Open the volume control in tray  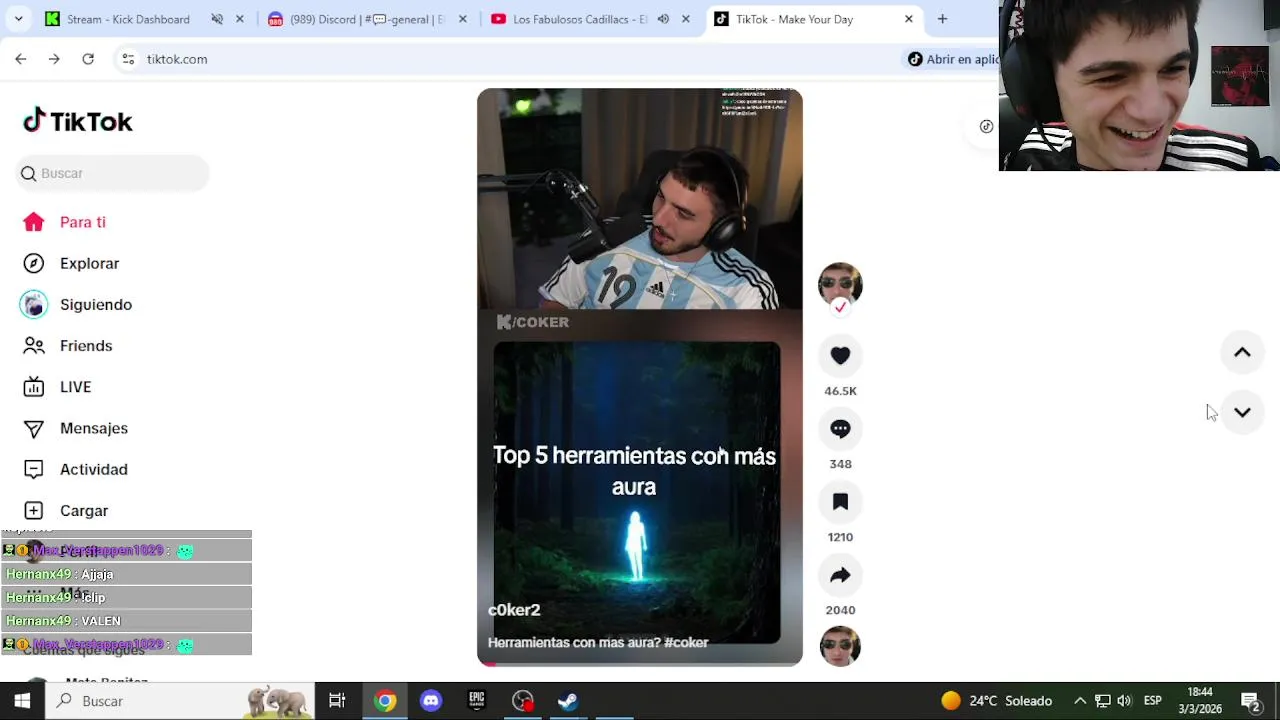[1124, 701]
